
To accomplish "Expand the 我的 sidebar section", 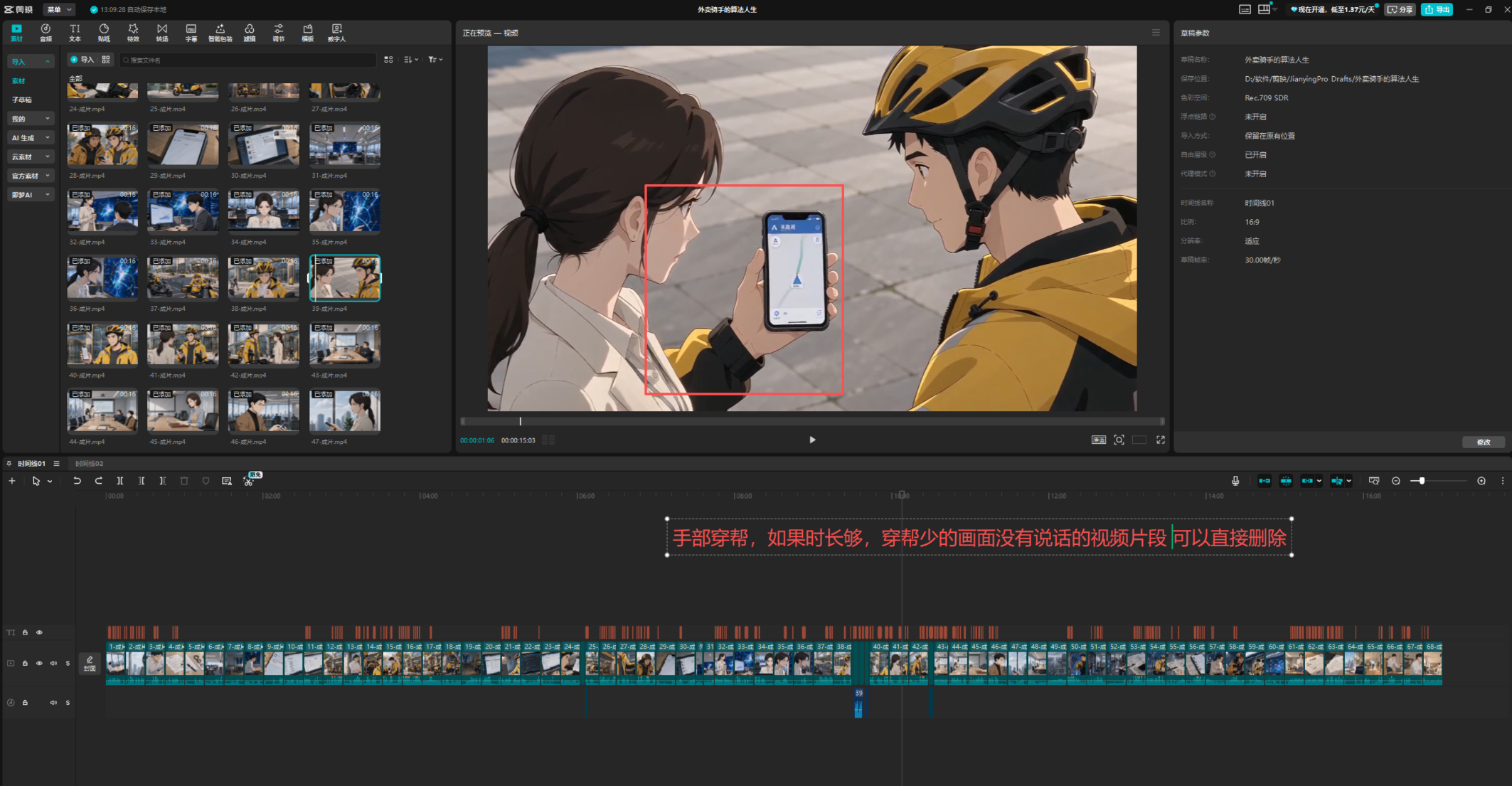I will point(31,119).
